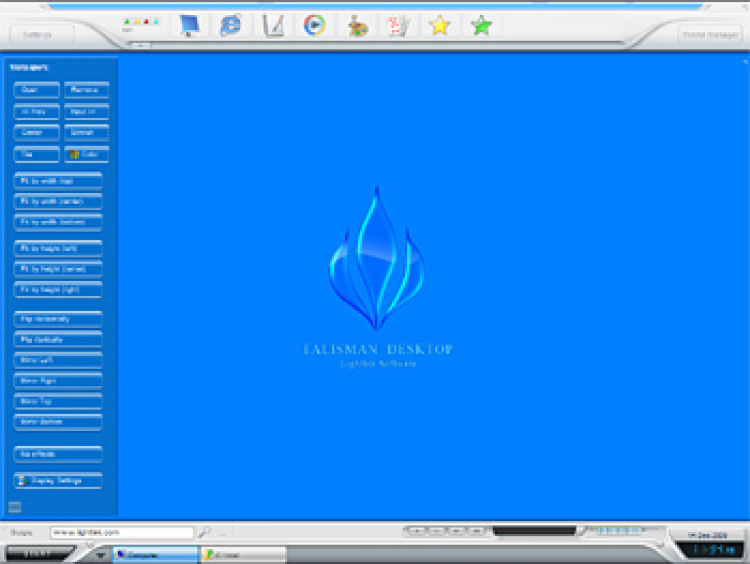The height and width of the screenshot is (564, 750).
Task: Apply Flip Vertically effect
Action: [58, 340]
